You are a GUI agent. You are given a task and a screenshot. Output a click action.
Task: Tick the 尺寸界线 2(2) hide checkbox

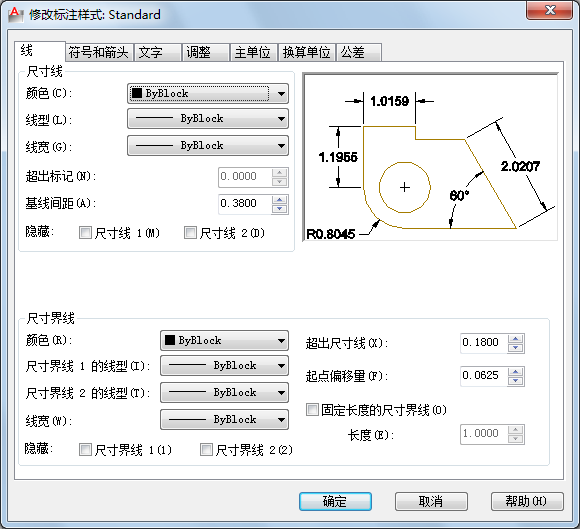206,450
